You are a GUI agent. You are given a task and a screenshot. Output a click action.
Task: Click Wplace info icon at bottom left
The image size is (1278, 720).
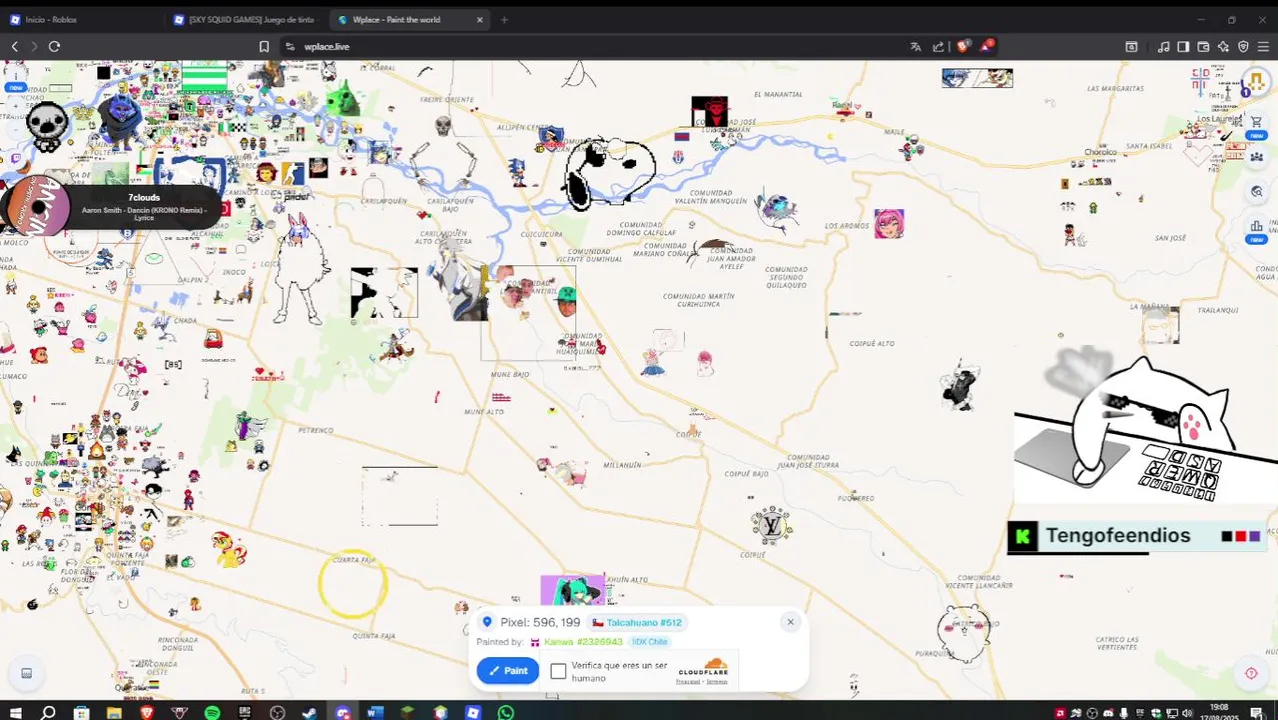click(27, 673)
